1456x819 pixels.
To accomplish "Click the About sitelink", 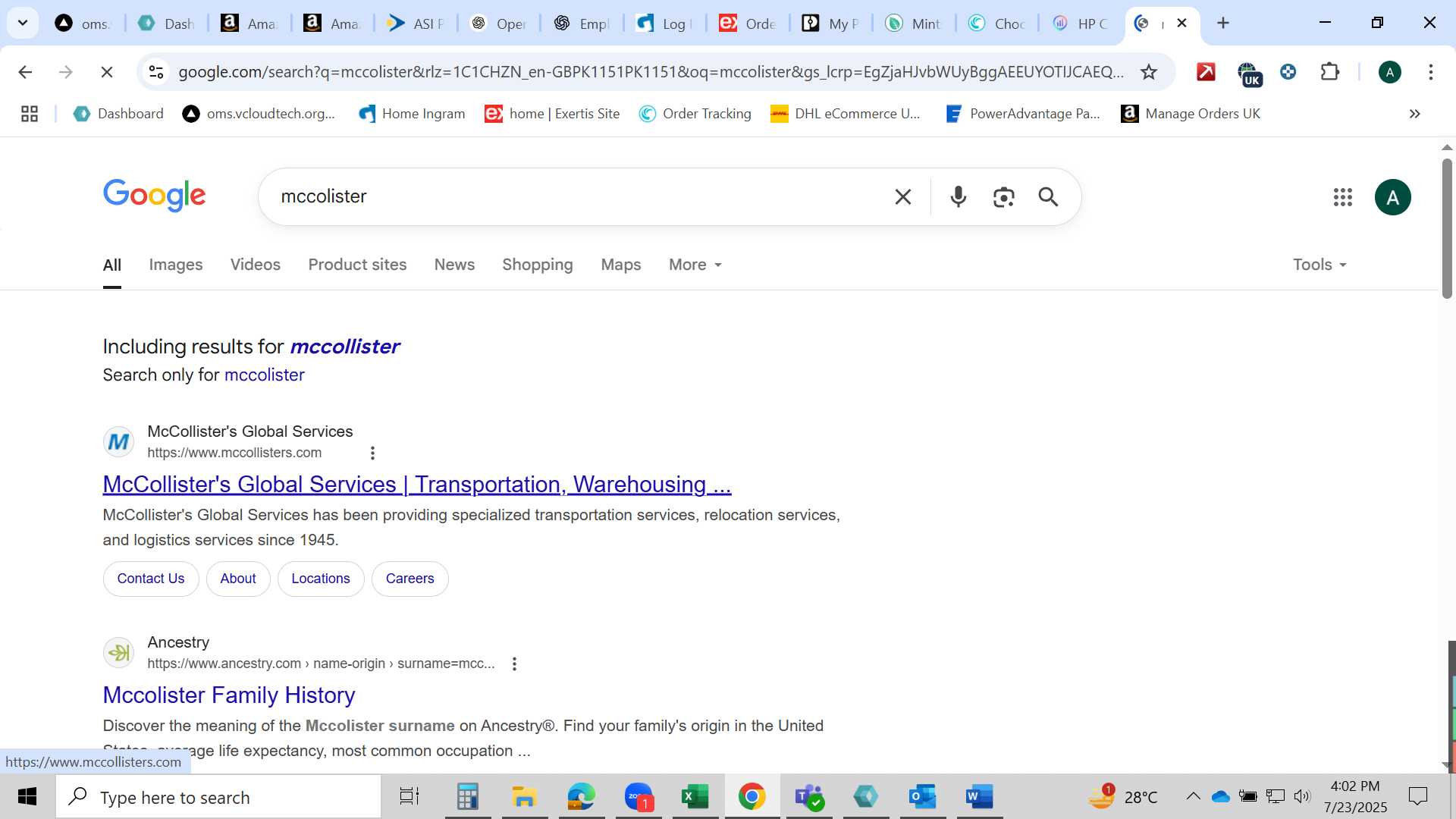I will [x=238, y=579].
